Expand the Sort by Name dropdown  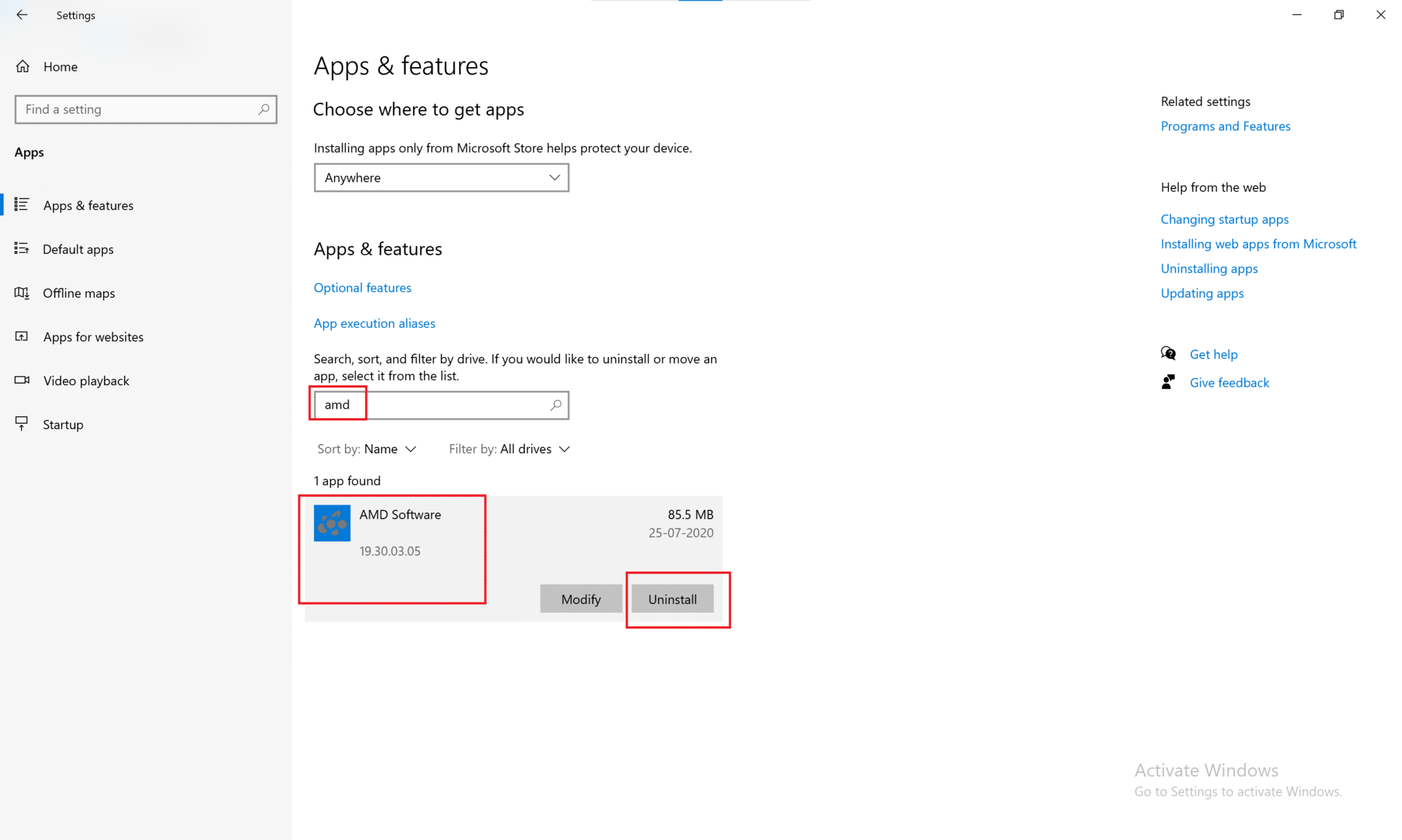[x=367, y=449]
